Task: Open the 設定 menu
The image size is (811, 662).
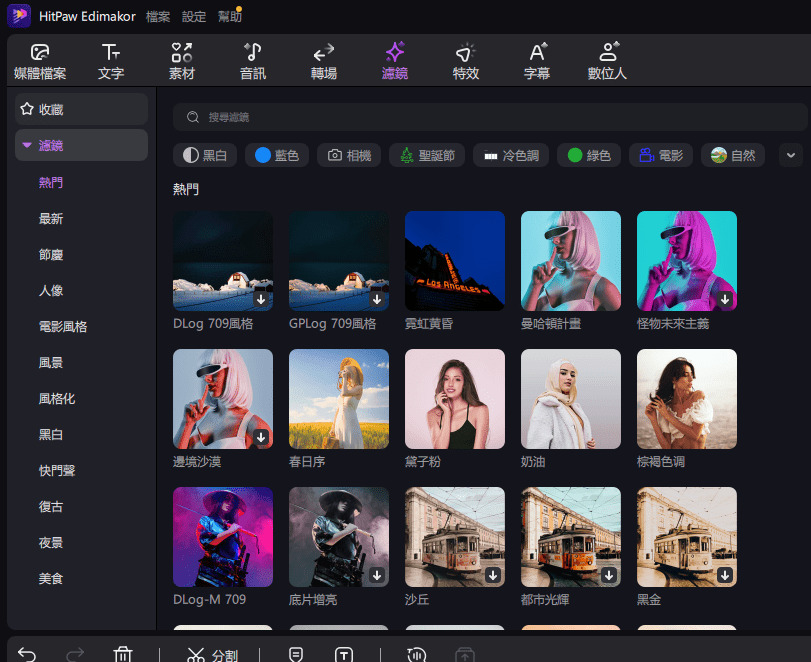Action: tap(195, 17)
